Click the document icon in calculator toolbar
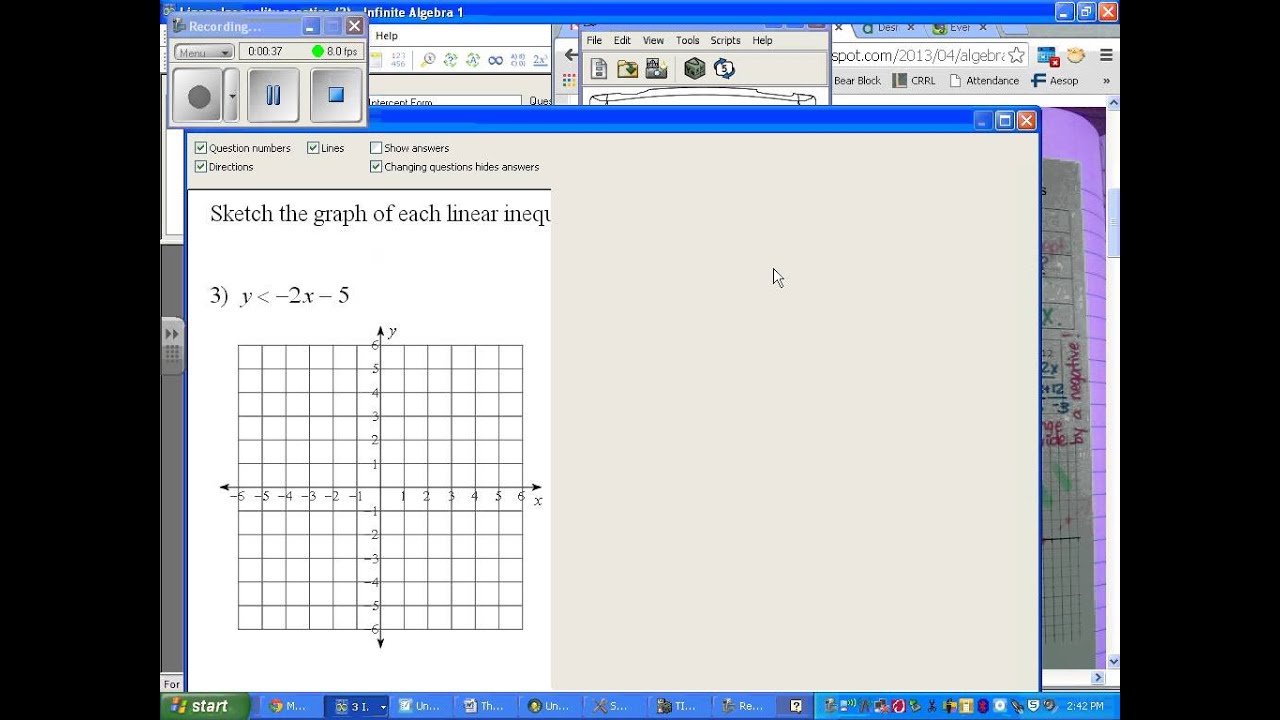 [x=599, y=69]
